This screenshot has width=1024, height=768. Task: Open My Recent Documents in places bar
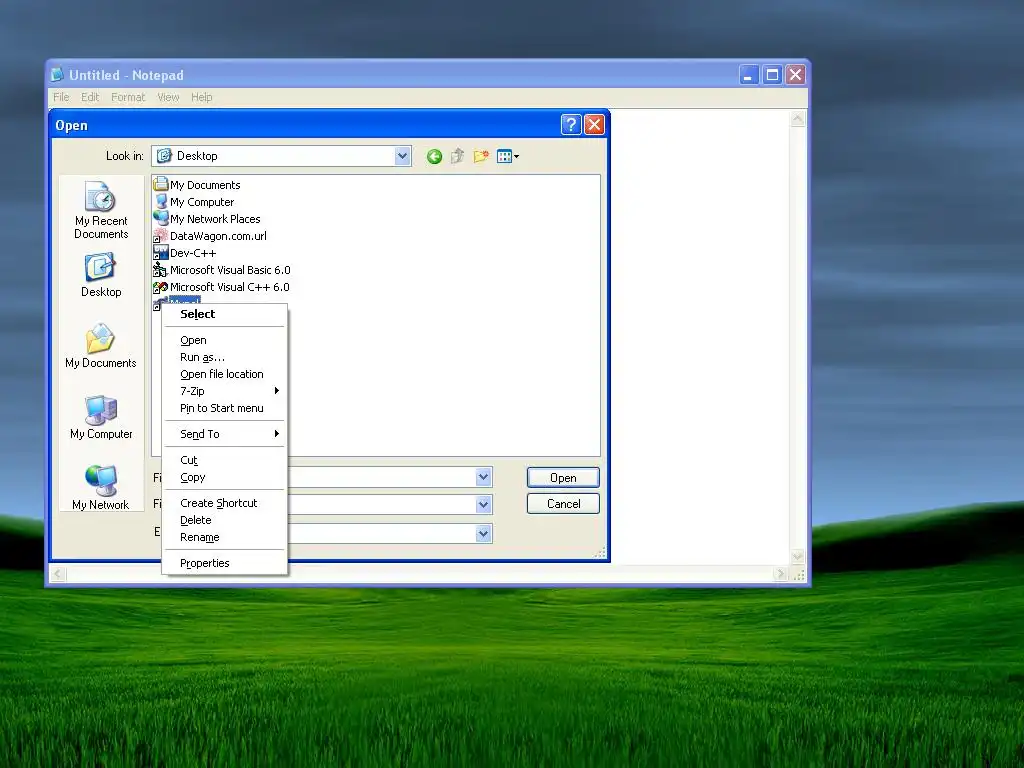tap(101, 210)
